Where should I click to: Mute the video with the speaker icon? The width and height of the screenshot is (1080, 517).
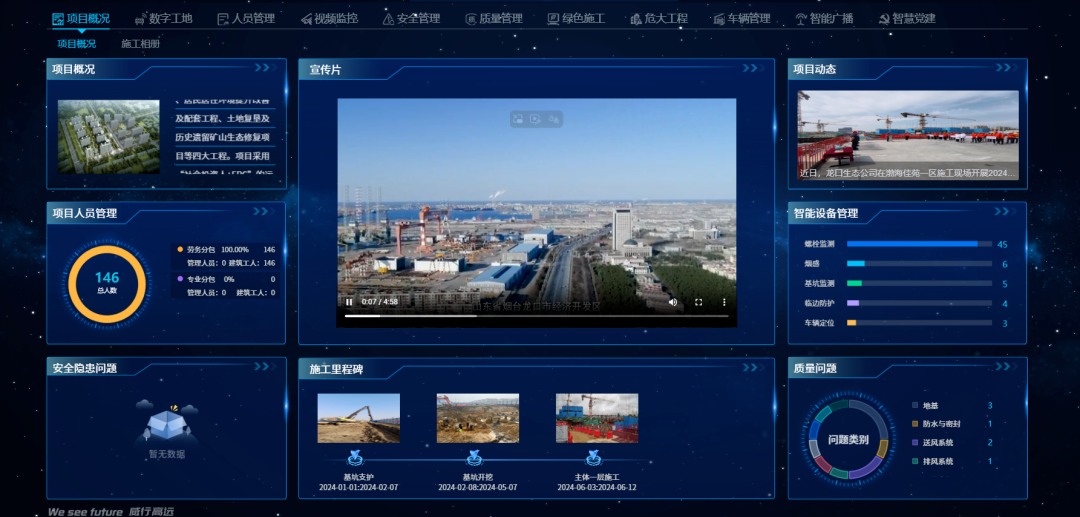point(672,302)
